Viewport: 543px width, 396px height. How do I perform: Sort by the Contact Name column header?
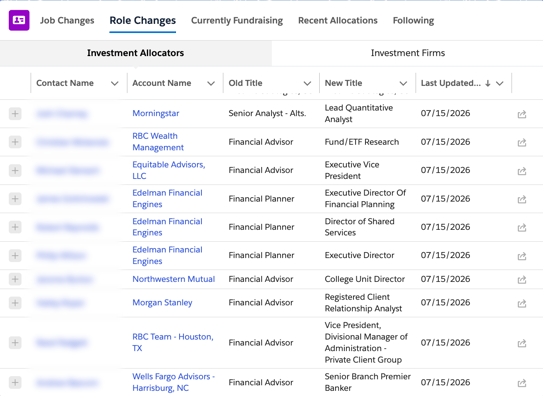(x=65, y=83)
